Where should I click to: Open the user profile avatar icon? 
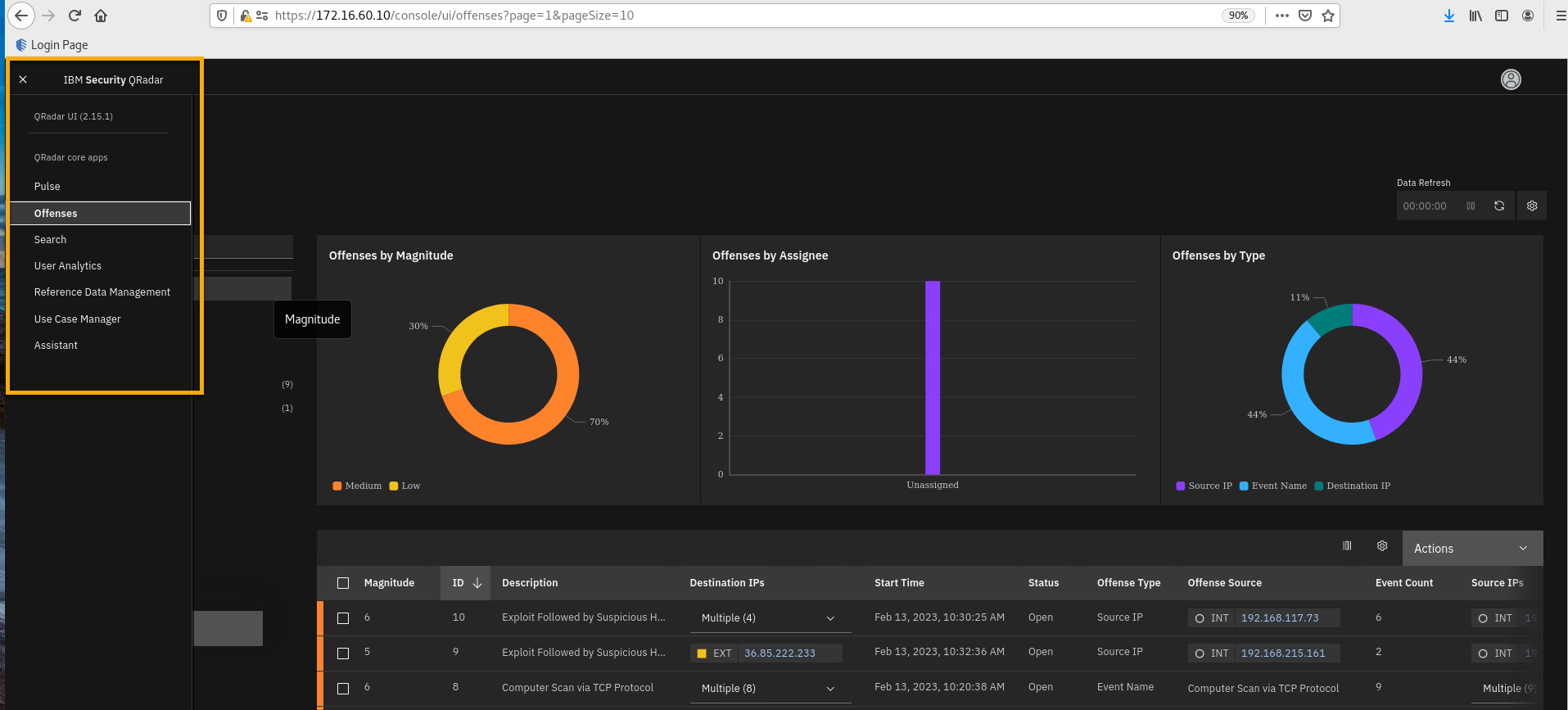(x=1511, y=79)
